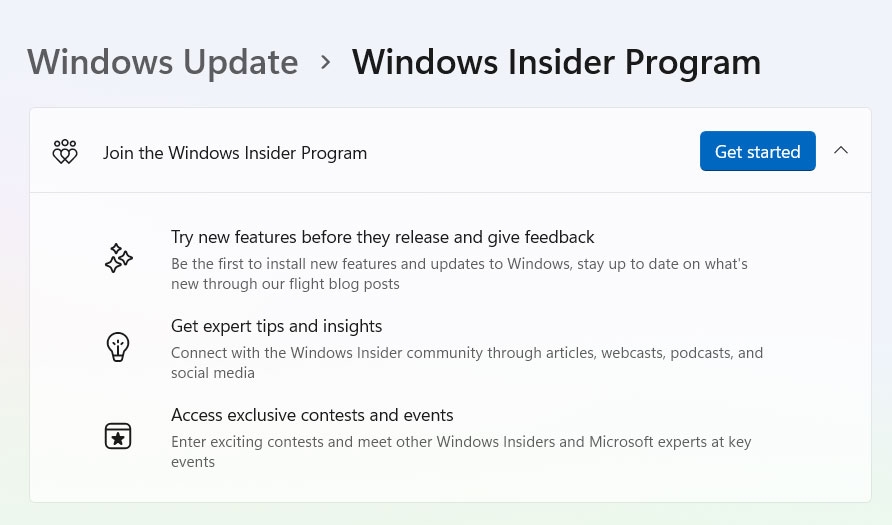Screen dimensions: 892x525
Task: Click the lightbulb expert tips icon
Action: 118,347
